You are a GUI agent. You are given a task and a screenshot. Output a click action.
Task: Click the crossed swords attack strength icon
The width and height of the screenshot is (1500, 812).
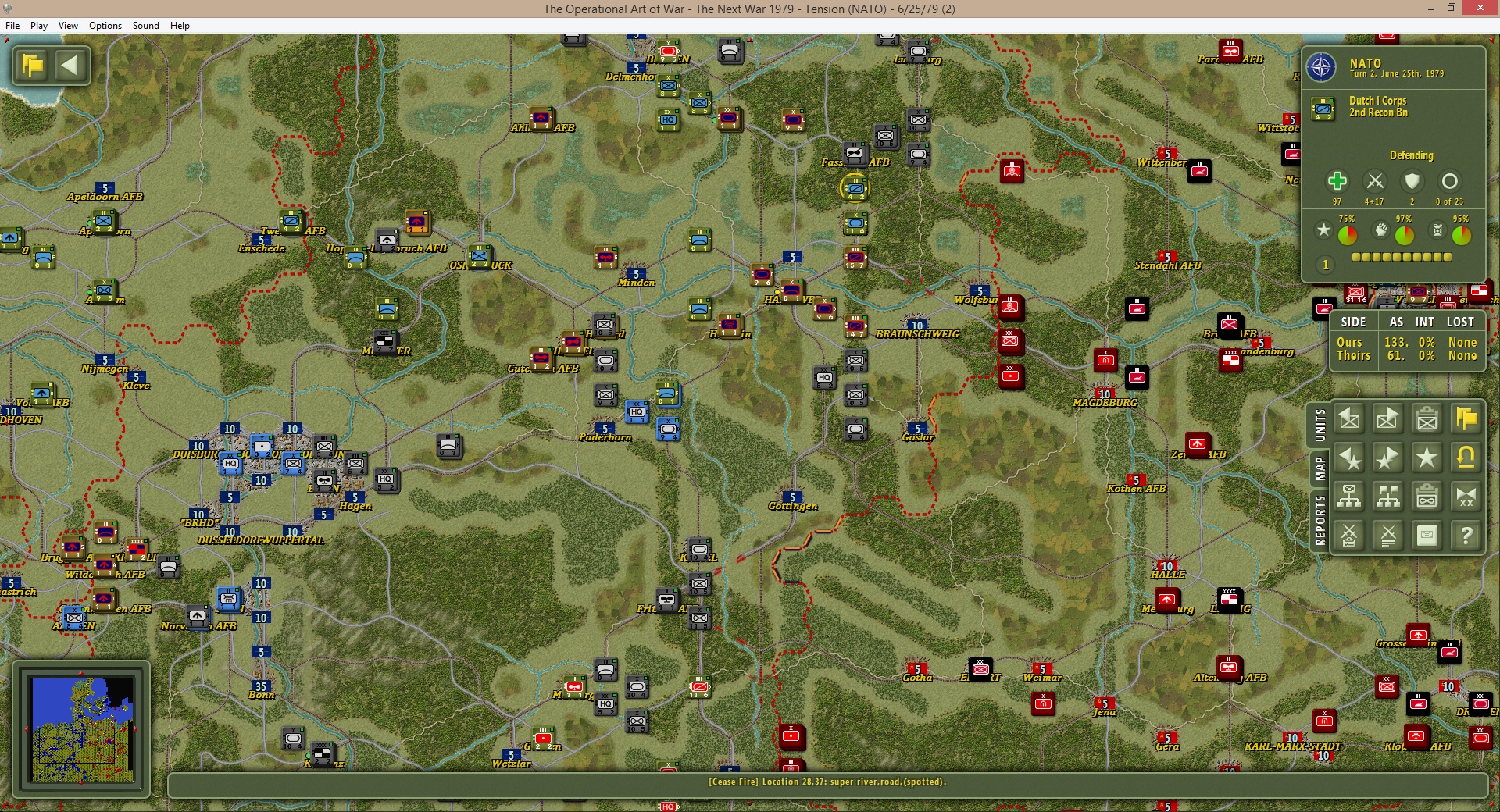tap(1375, 182)
